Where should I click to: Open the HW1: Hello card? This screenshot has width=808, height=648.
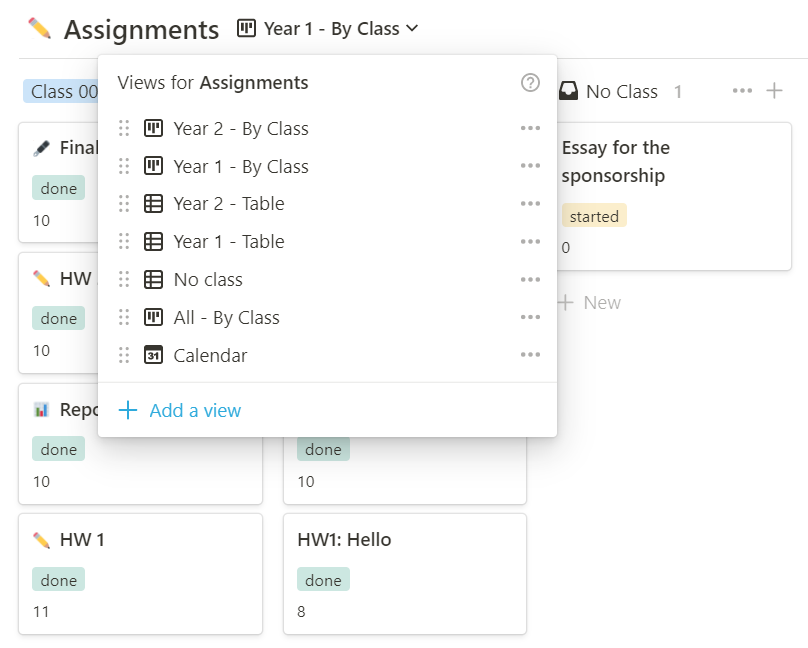point(344,540)
